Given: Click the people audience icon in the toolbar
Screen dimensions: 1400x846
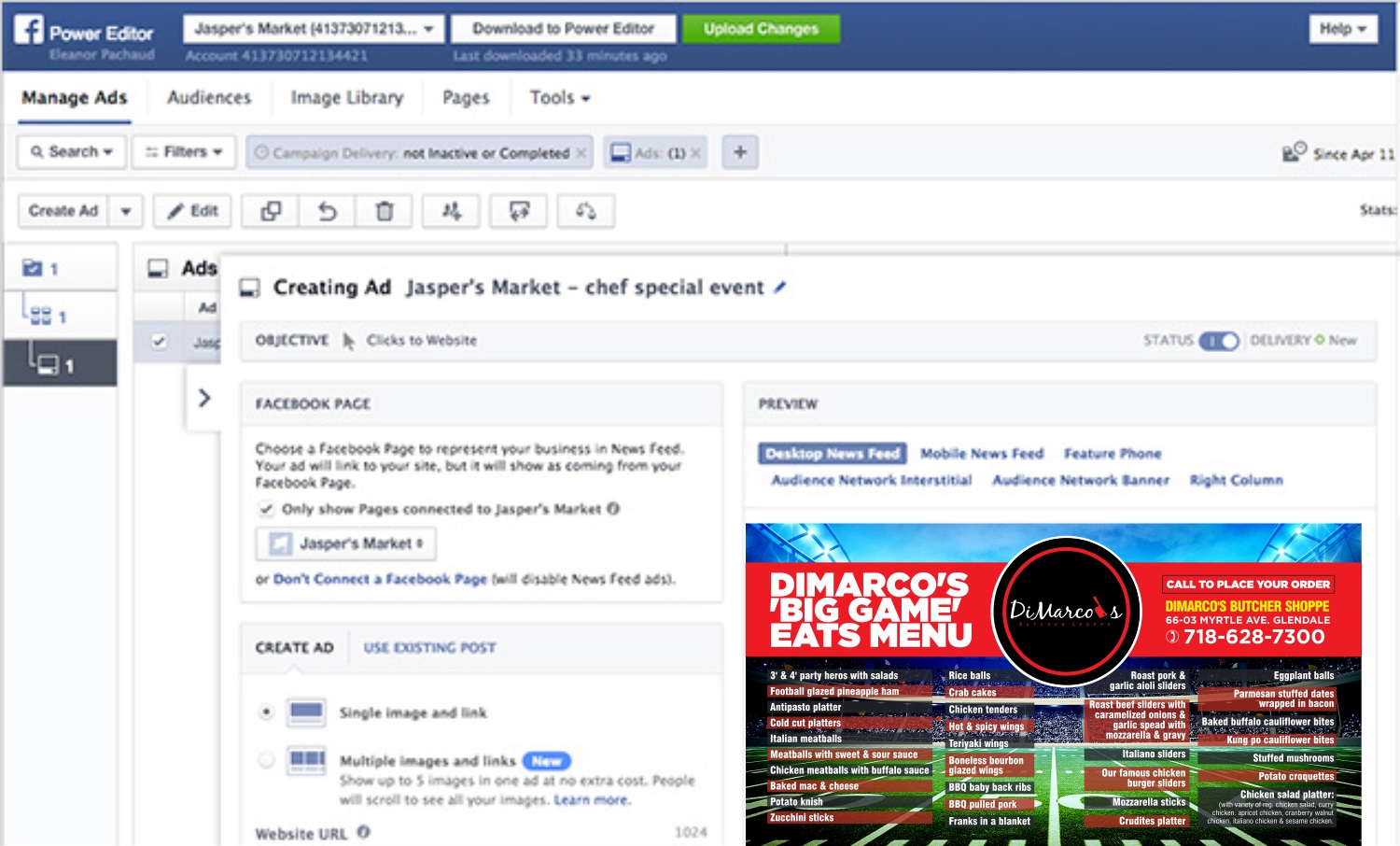Looking at the screenshot, I should pos(451,211).
